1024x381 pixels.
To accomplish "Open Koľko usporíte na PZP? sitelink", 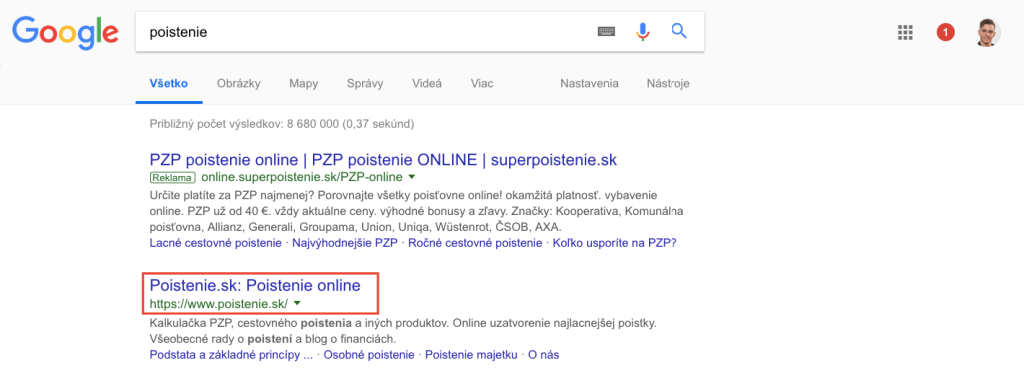I will coord(615,243).
